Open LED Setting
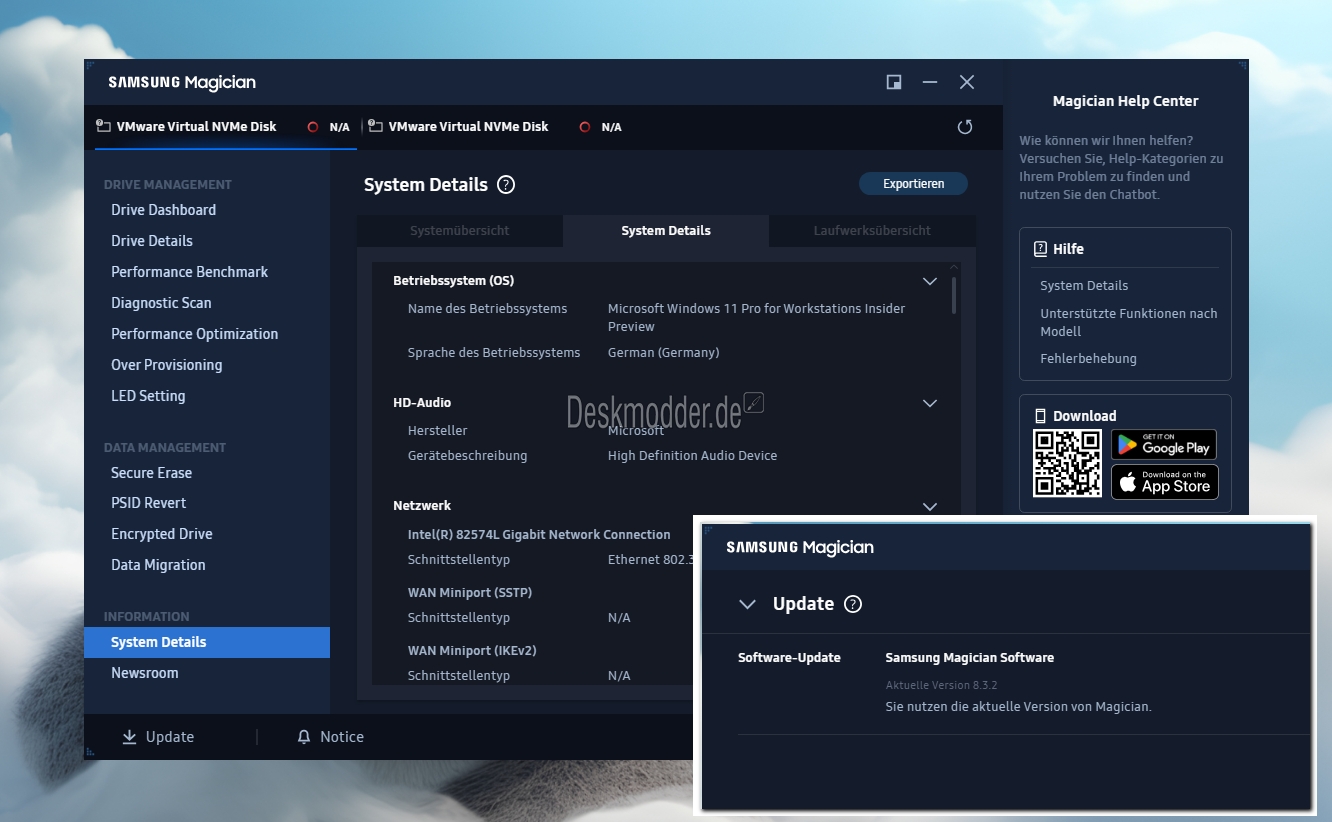This screenshot has height=822, width=1332. pyautogui.click(x=148, y=396)
